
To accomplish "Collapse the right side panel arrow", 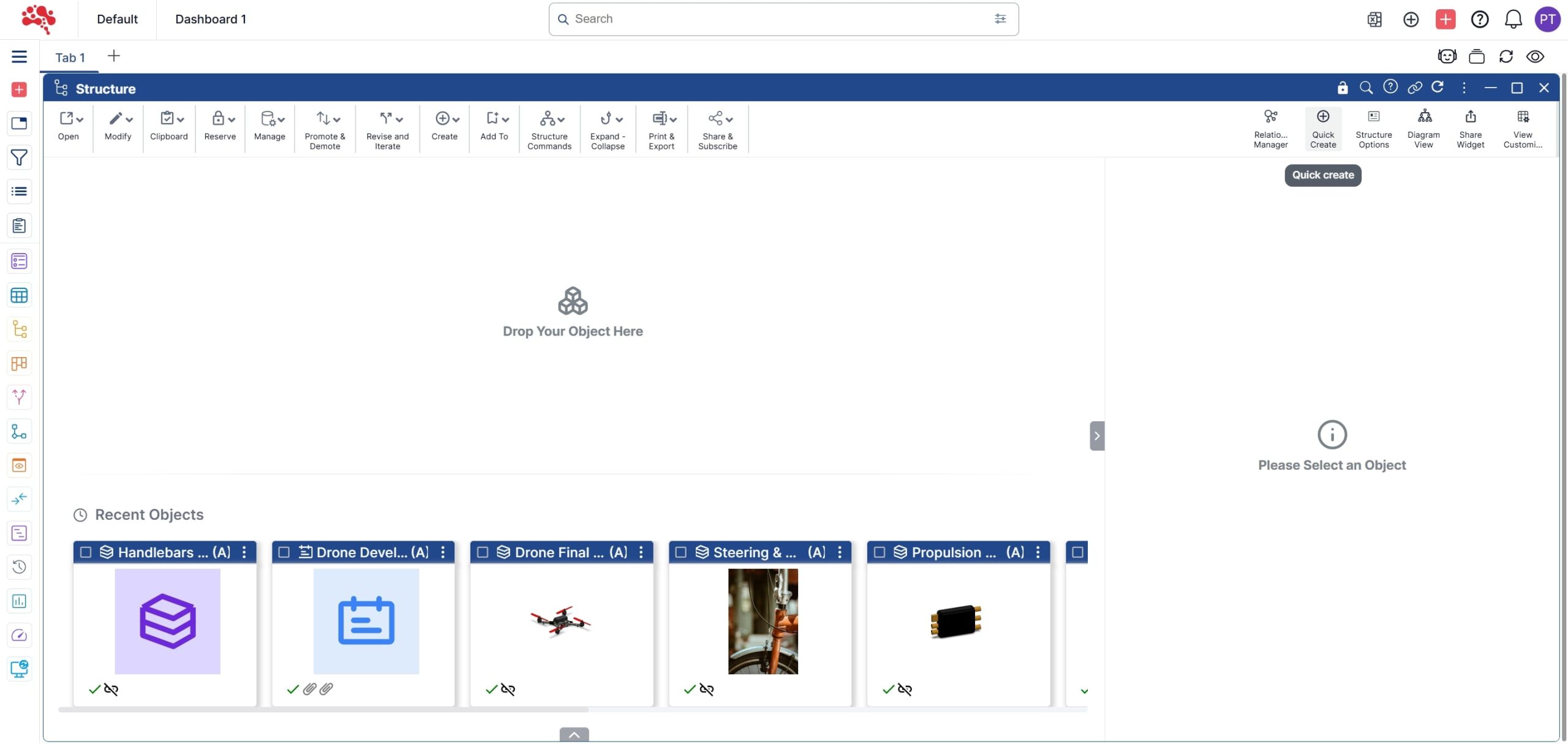I will click(x=1096, y=436).
